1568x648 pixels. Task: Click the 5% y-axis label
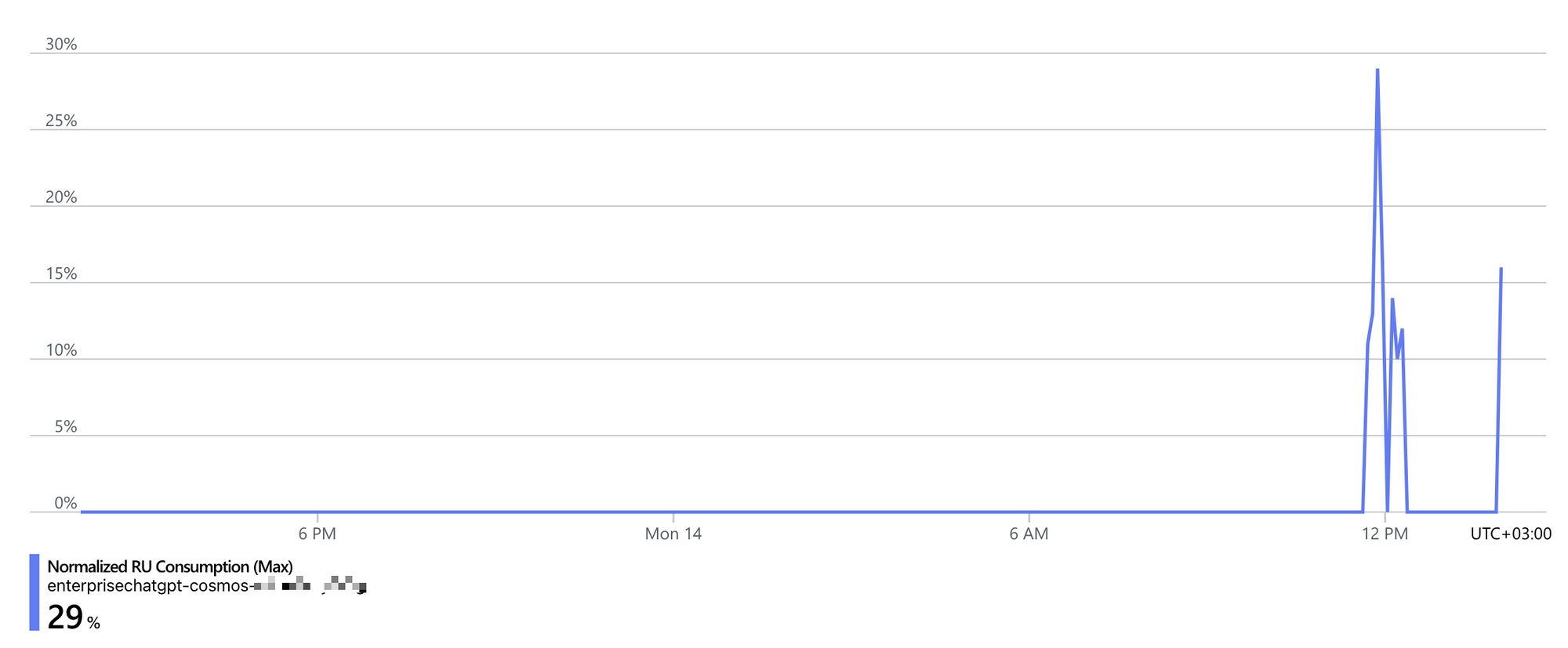pos(65,427)
